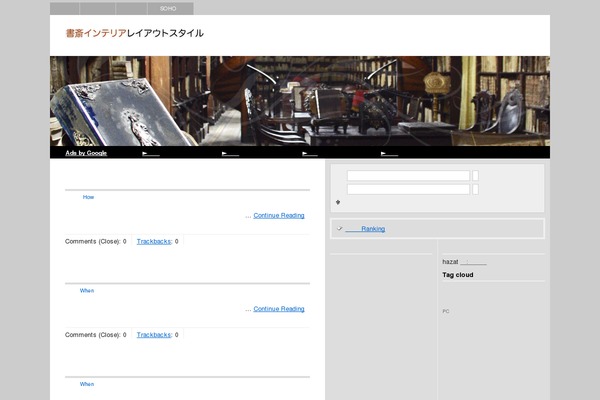
Task: Select the PC tag in the tag cloud
Action: (x=446, y=311)
